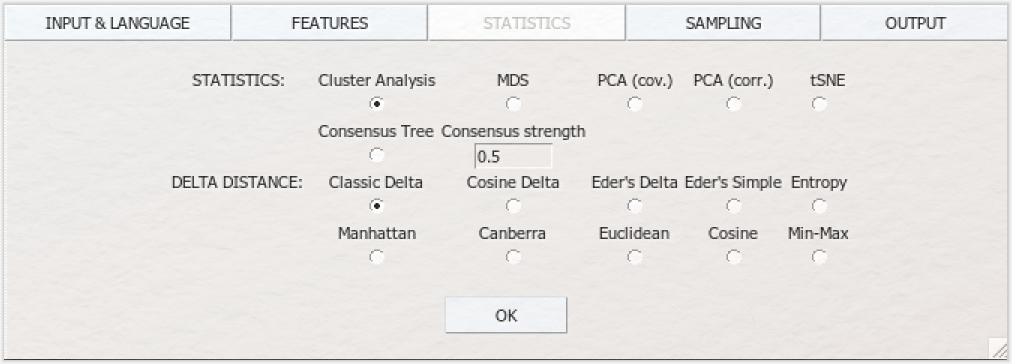Screen dimensions: 1012x364
Task: Select the plain Cosine distance option
Action: pos(733,258)
